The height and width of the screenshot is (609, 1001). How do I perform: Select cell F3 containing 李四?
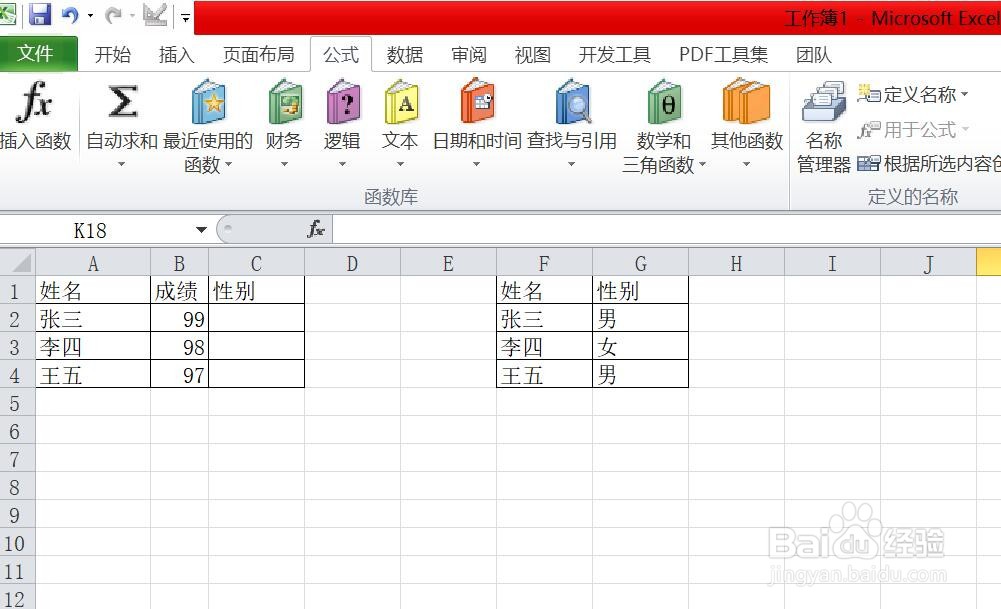coord(545,347)
